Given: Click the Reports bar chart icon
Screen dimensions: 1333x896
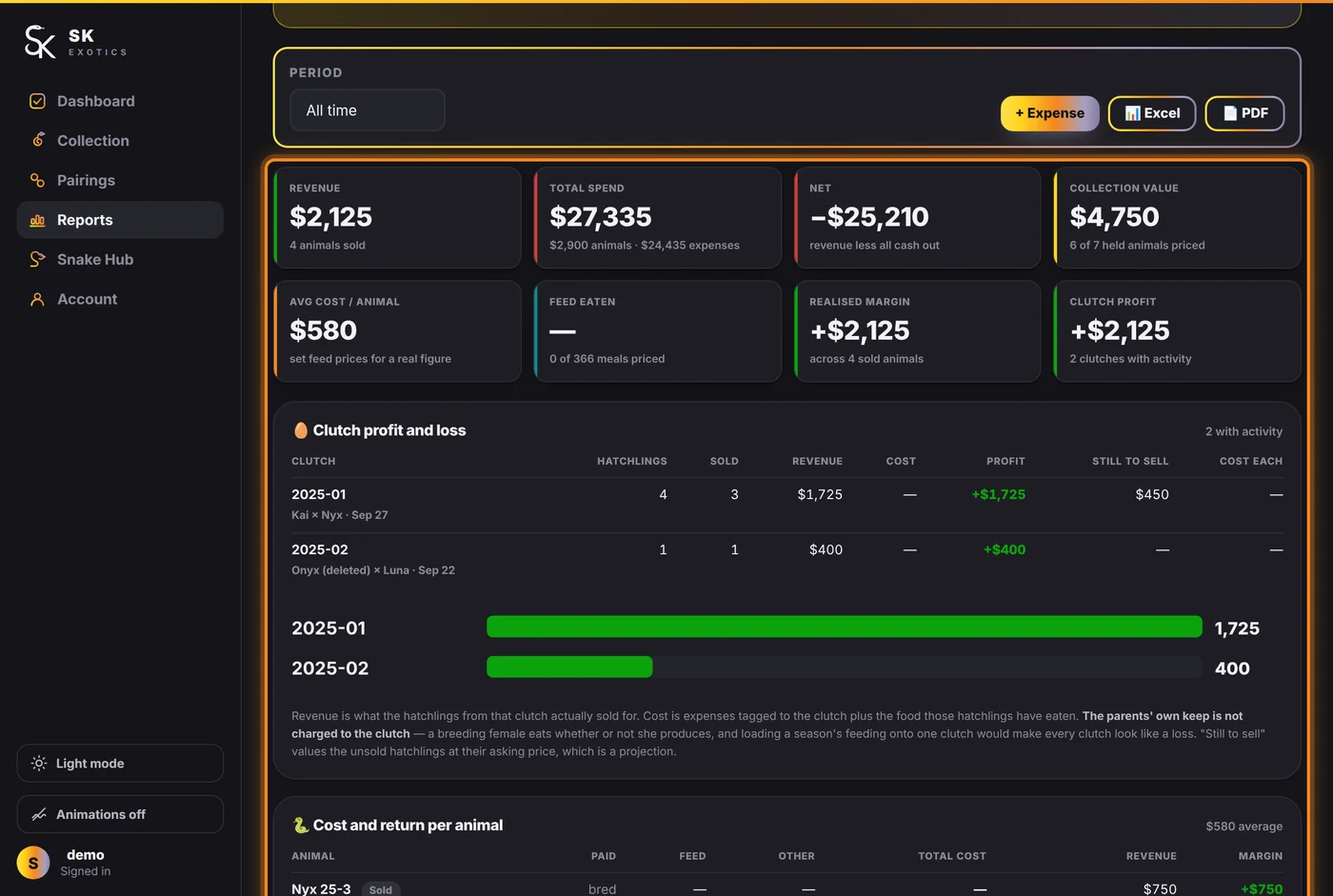Looking at the screenshot, I should (x=37, y=220).
